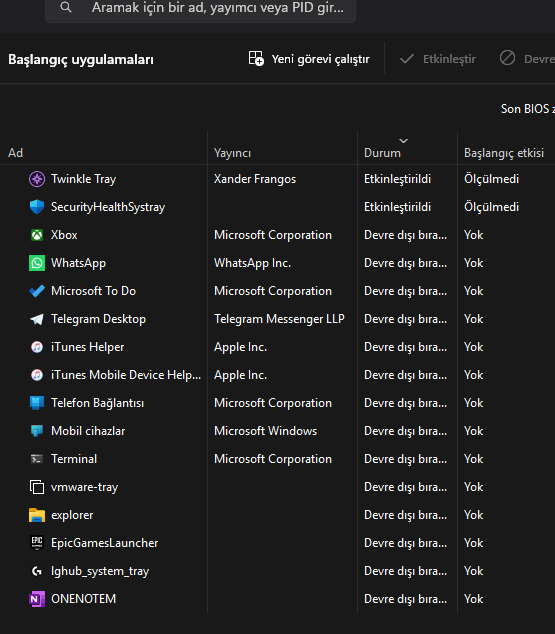Select the Microsoft To Do entry
The height and width of the screenshot is (634, 555).
(93, 291)
